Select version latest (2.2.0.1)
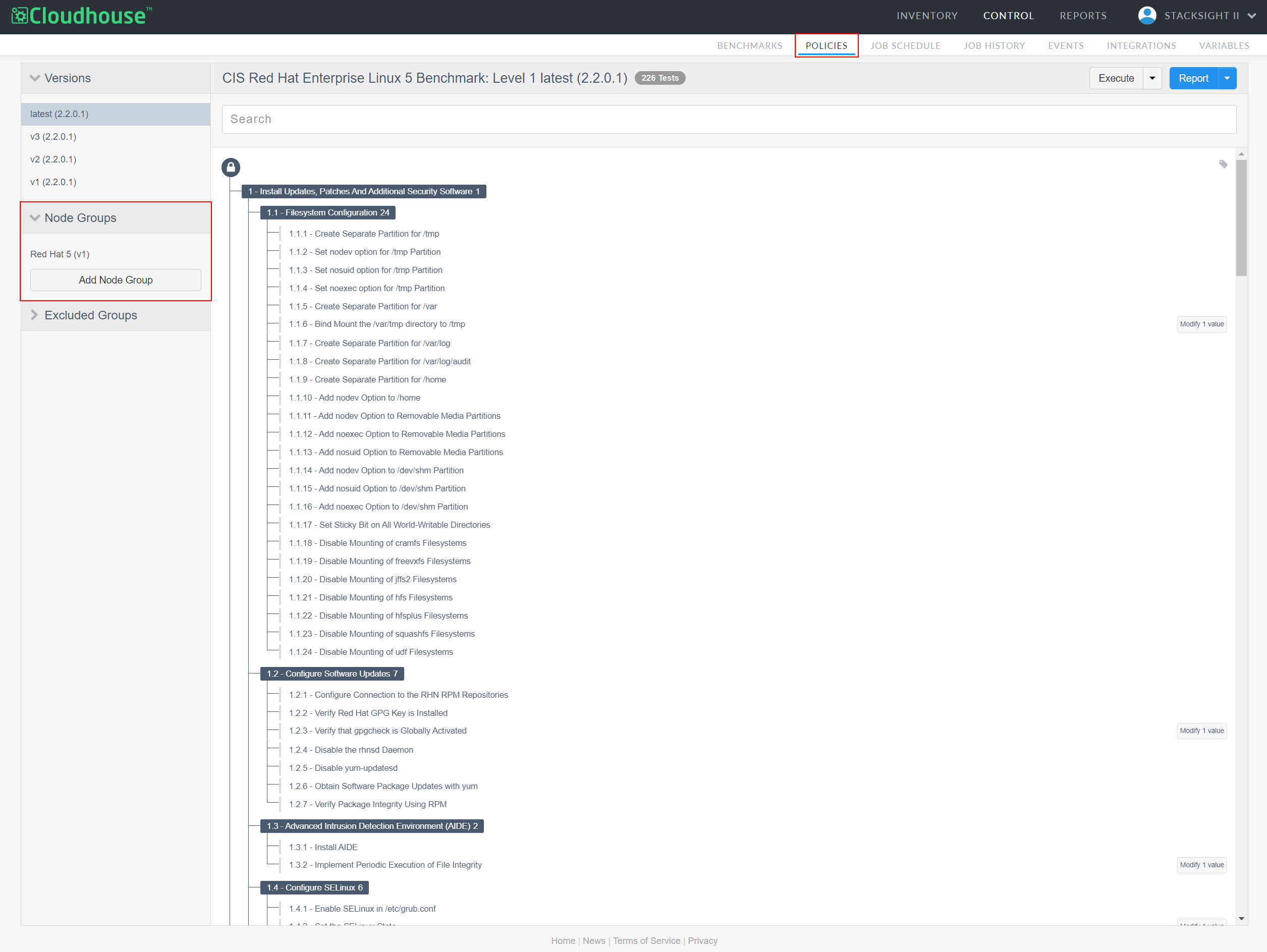 point(116,114)
